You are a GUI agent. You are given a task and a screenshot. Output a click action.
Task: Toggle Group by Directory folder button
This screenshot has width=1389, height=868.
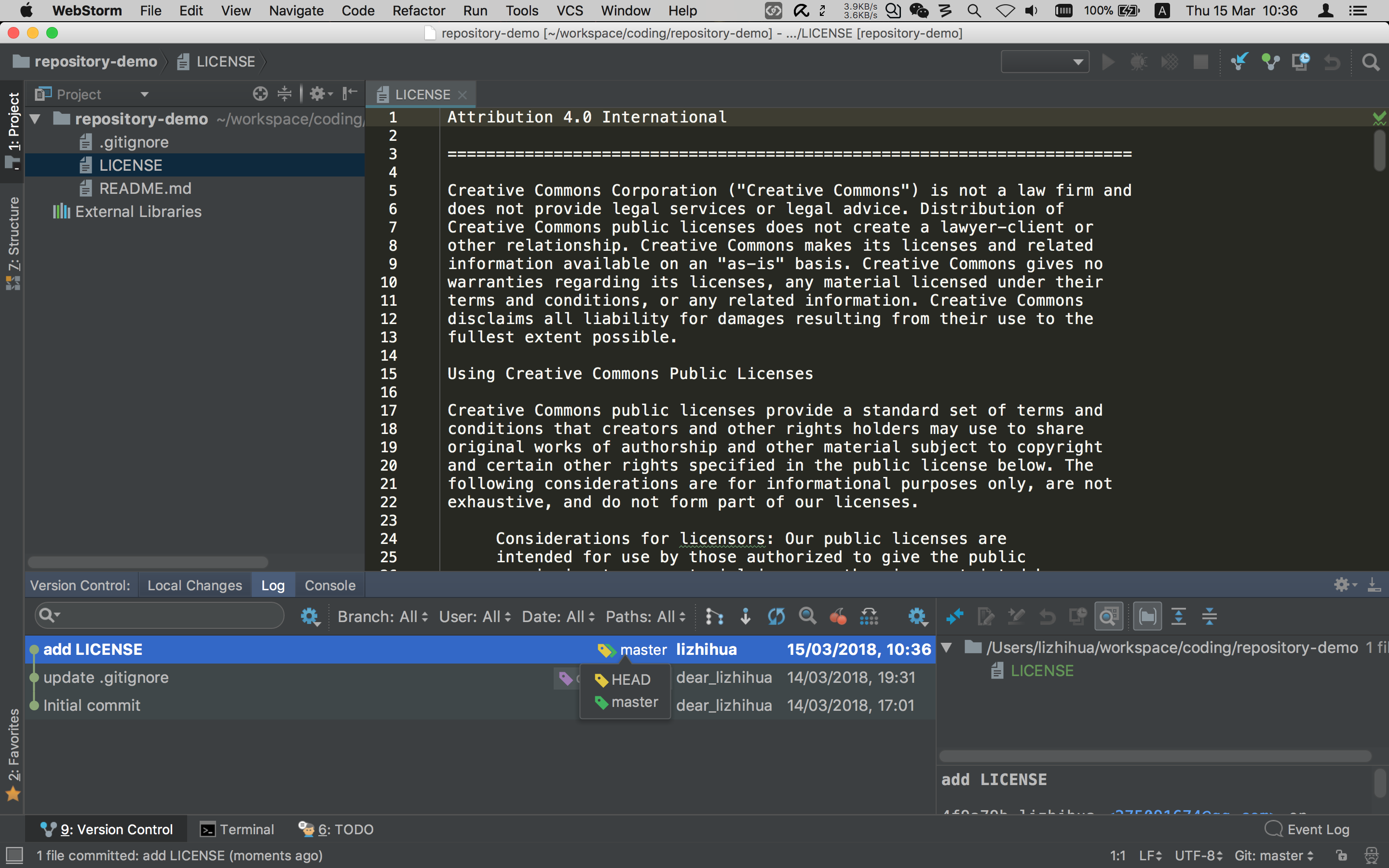(1147, 617)
